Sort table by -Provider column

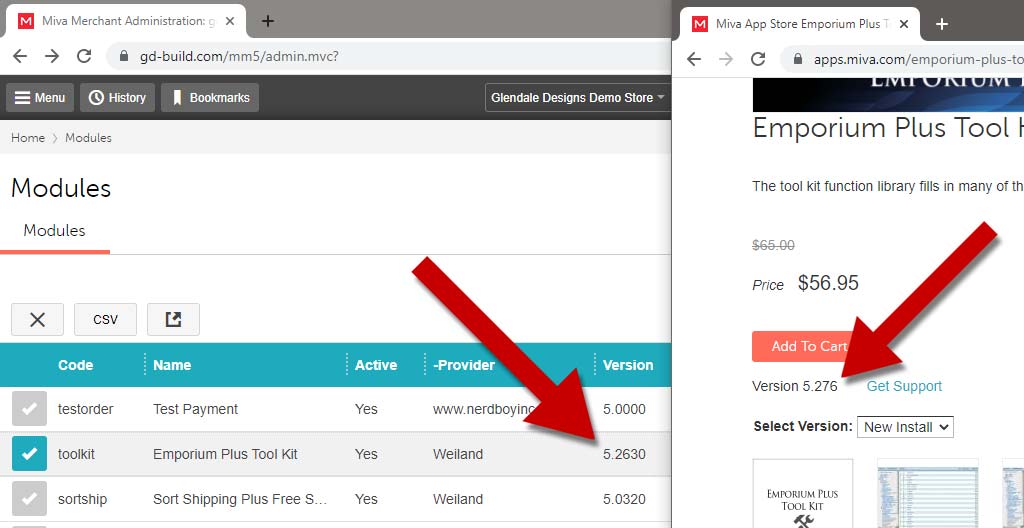pyautogui.click(x=464, y=365)
